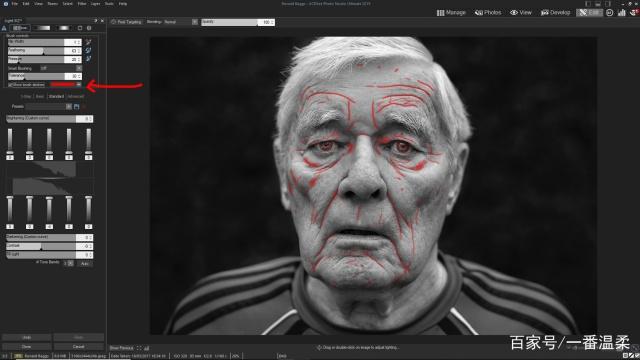Click the Nib Width value field

pyautogui.click(x=73, y=42)
